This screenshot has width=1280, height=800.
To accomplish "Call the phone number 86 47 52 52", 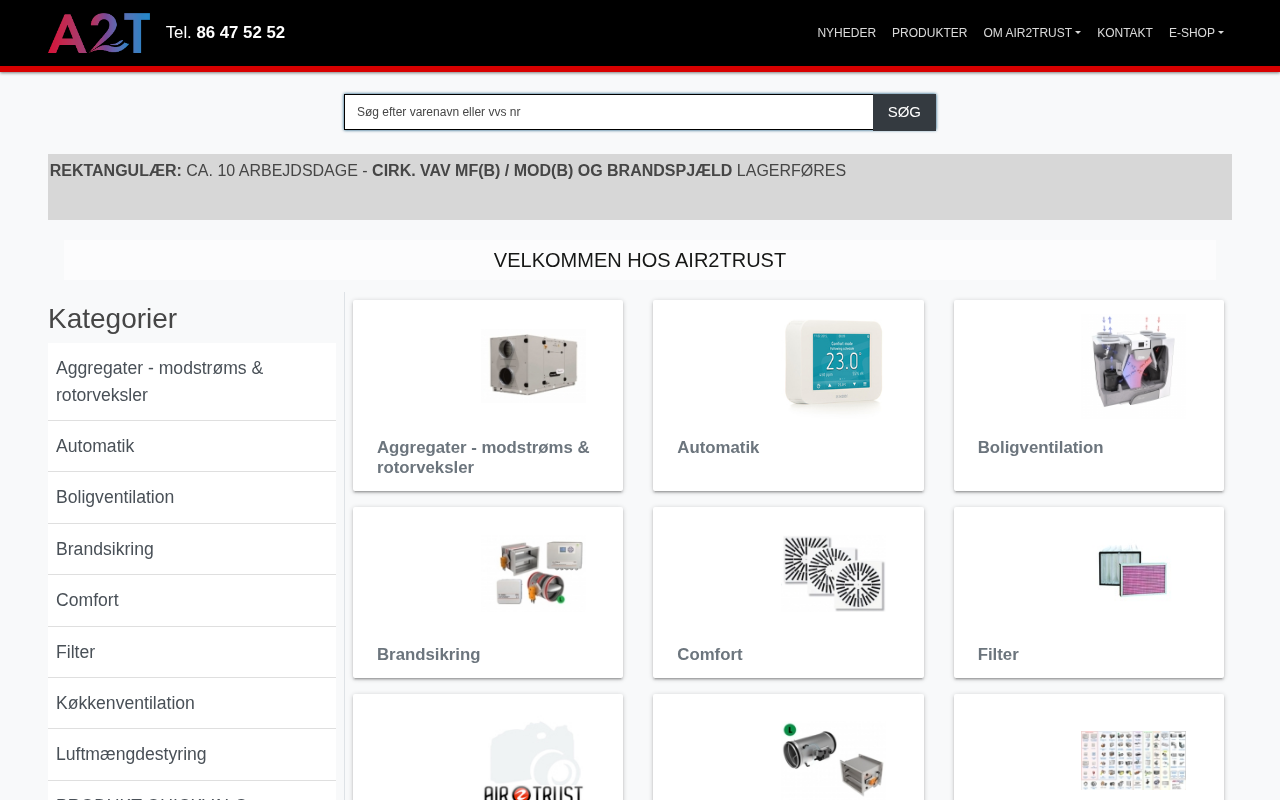I will (x=240, y=33).
